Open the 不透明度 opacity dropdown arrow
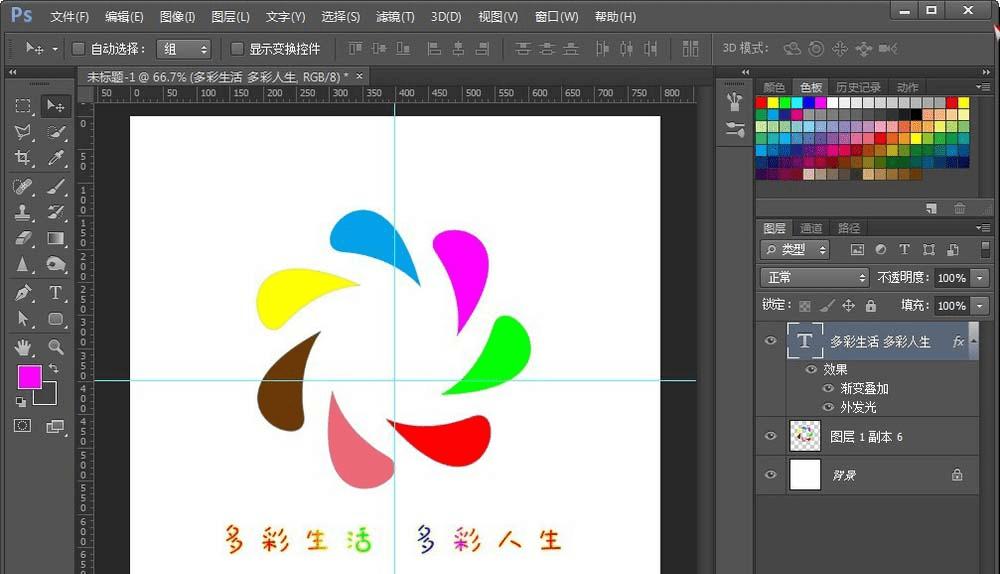Image resolution: width=1000 pixels, height=574 pixels. (x=980, y=278)
